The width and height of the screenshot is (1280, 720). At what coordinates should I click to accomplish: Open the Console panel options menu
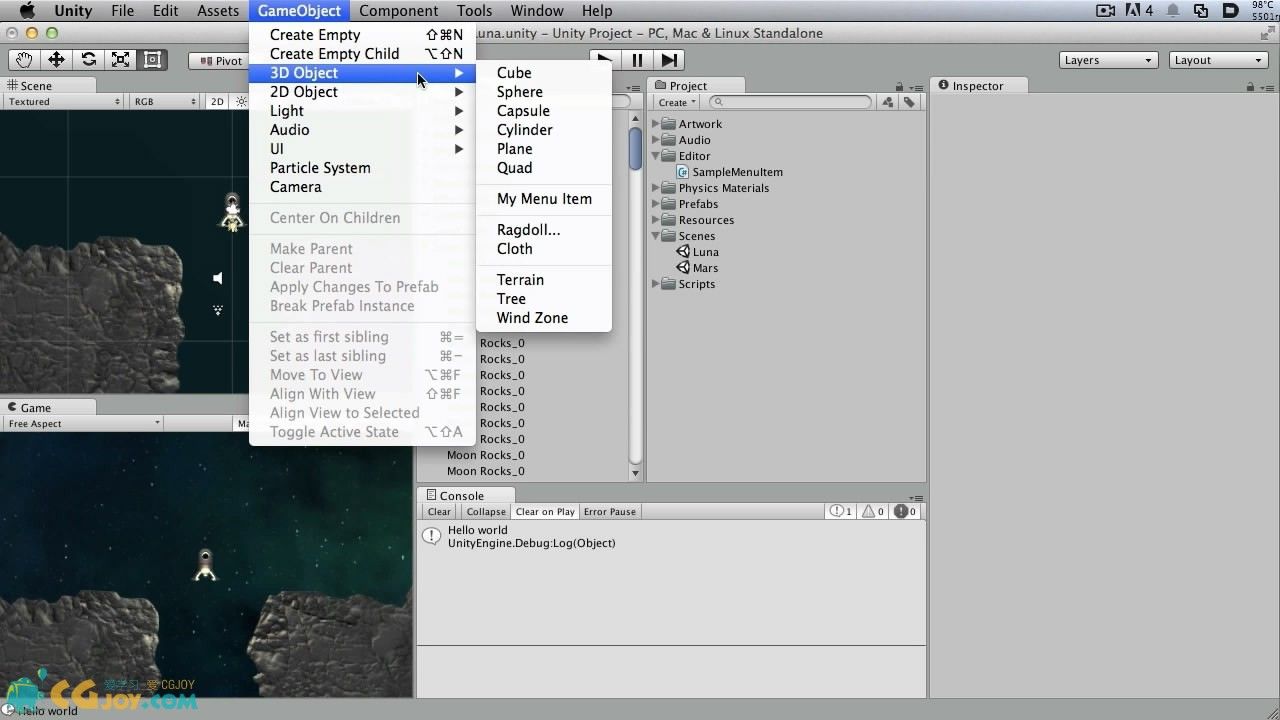[x=916, y=497]
